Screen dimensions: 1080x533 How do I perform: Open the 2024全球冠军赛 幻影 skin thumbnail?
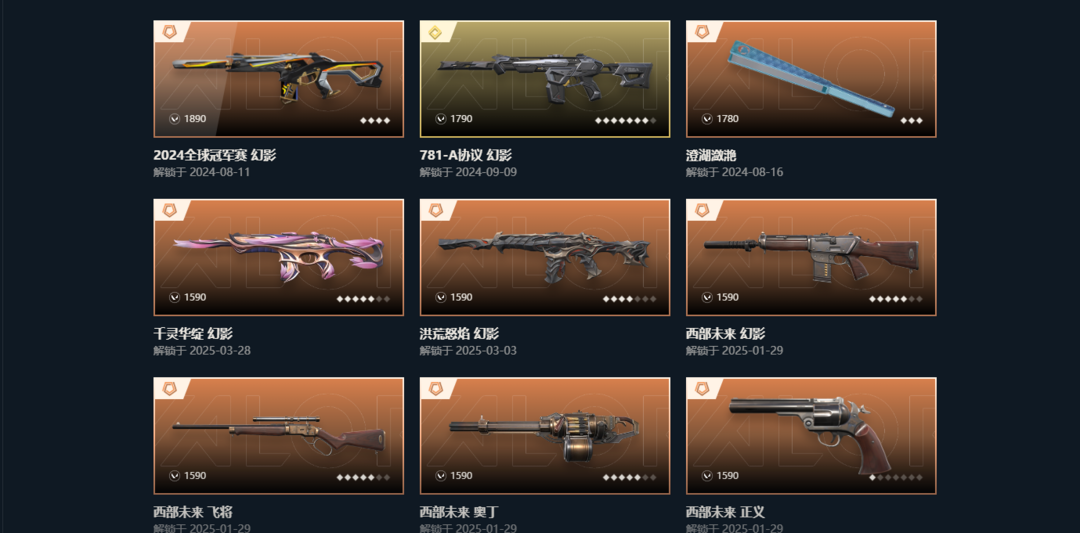(278, 79)
